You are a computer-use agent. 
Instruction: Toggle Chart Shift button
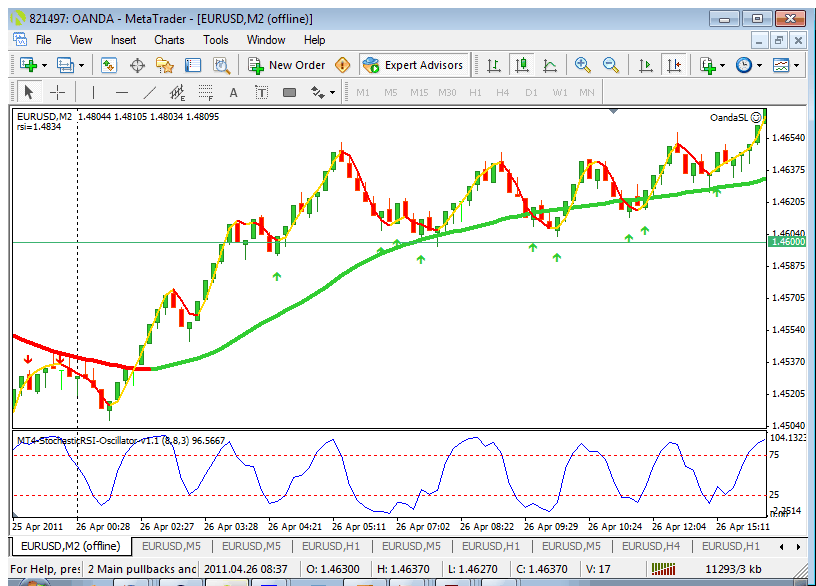pos(674,65)
